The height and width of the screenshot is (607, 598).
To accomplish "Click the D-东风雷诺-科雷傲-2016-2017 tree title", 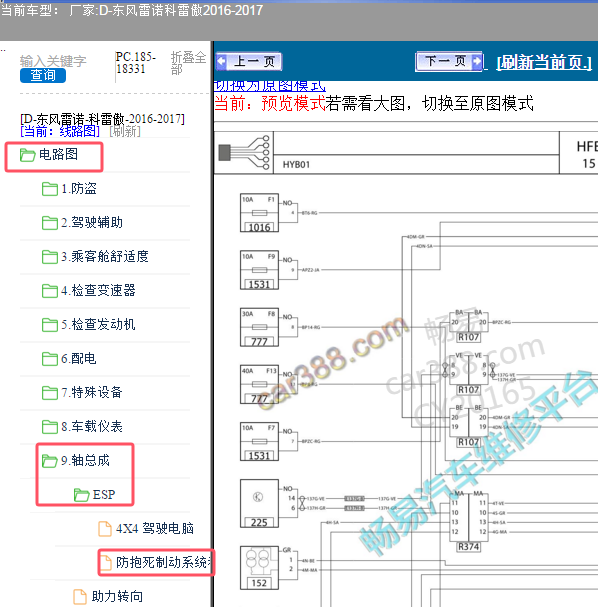I will coord(103,118).
